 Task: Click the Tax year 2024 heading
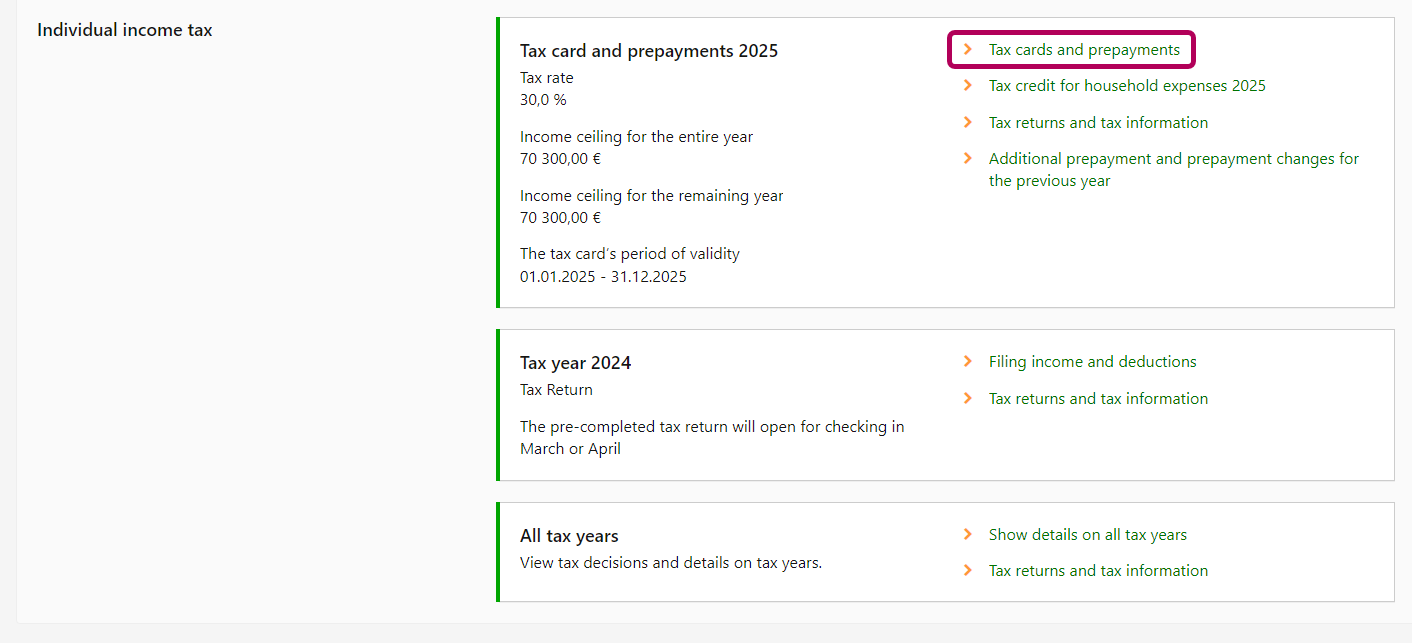(575, 363)
